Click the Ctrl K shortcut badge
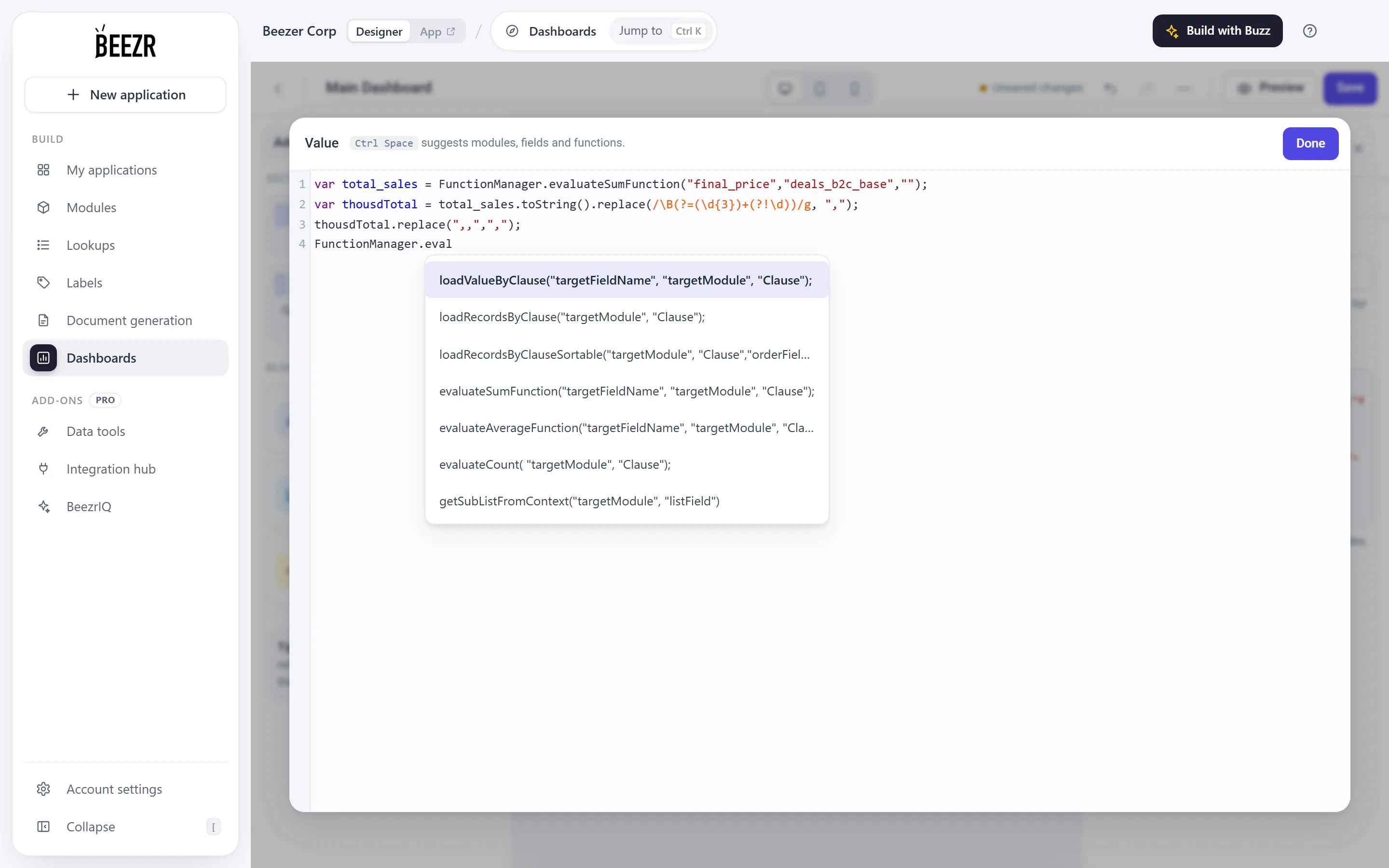The height and width of the screenshot is (868, 1389). (x=688, y=31)
